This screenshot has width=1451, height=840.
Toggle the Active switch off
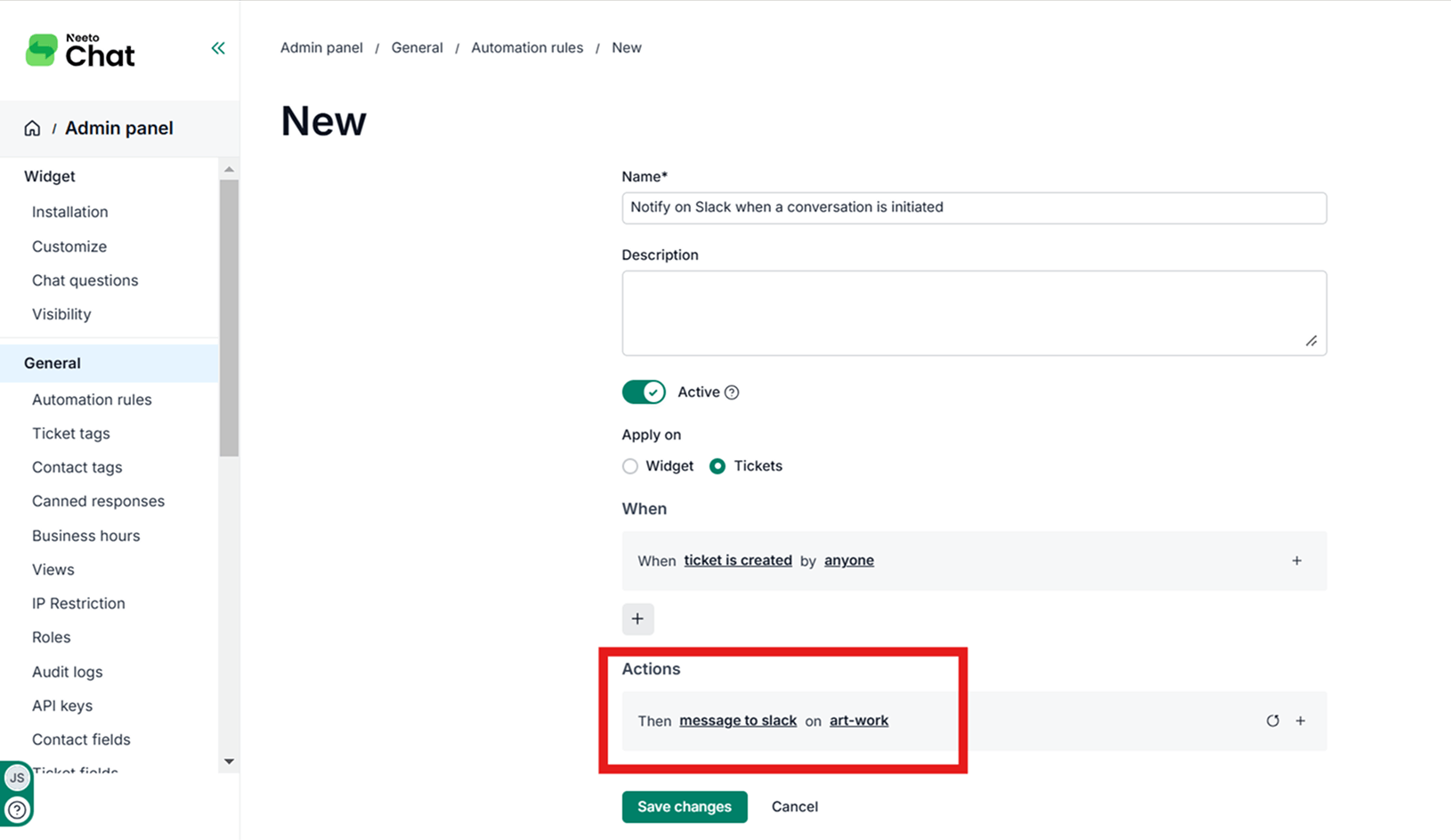(644, 392)
